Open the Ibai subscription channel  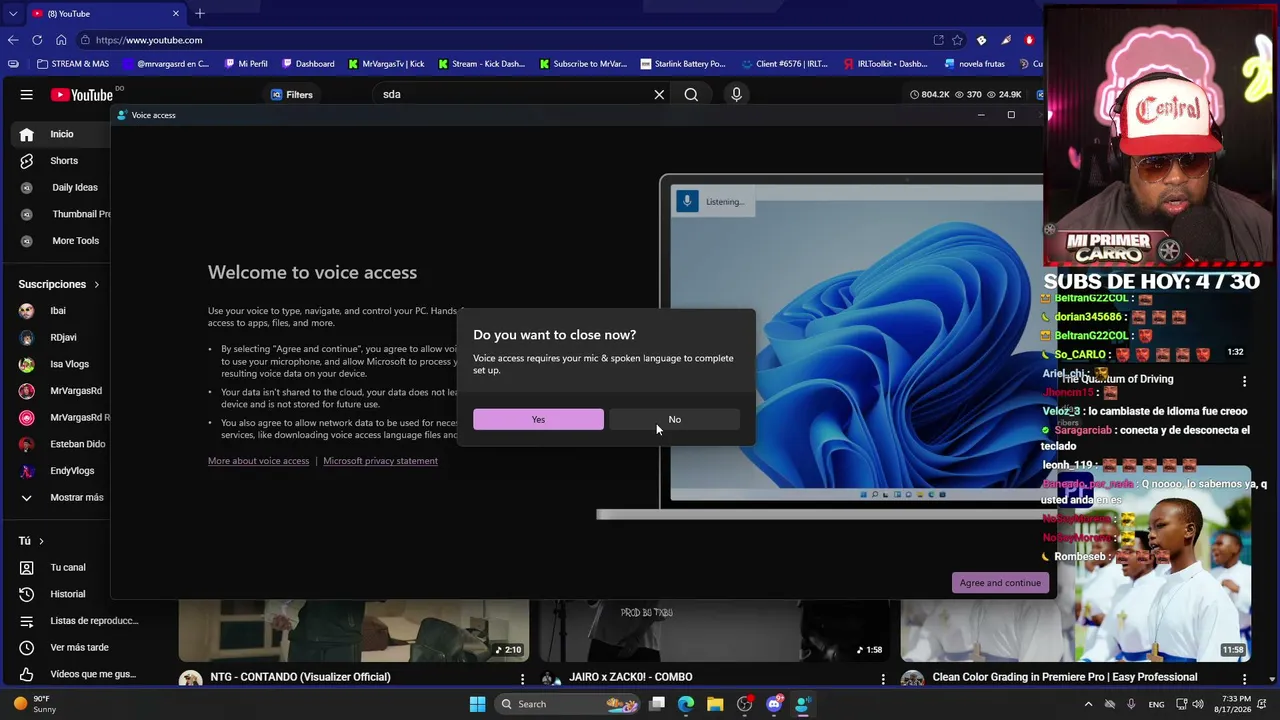click(60, 311)
